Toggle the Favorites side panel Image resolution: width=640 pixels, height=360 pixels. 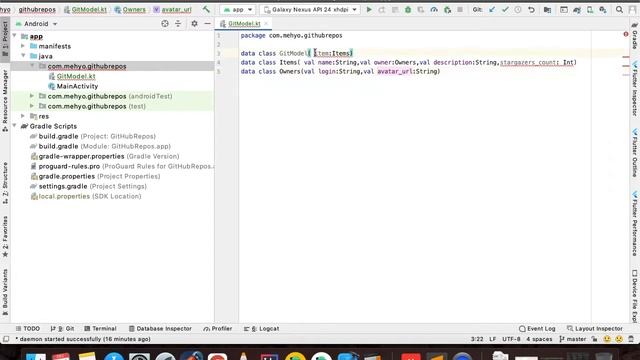point(5,236)
